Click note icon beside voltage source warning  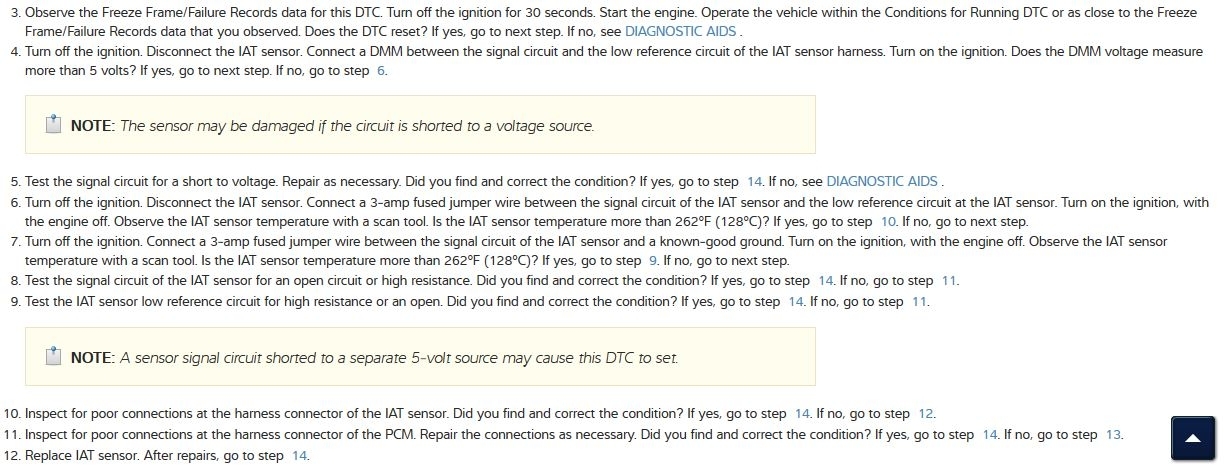coord(54,125)
